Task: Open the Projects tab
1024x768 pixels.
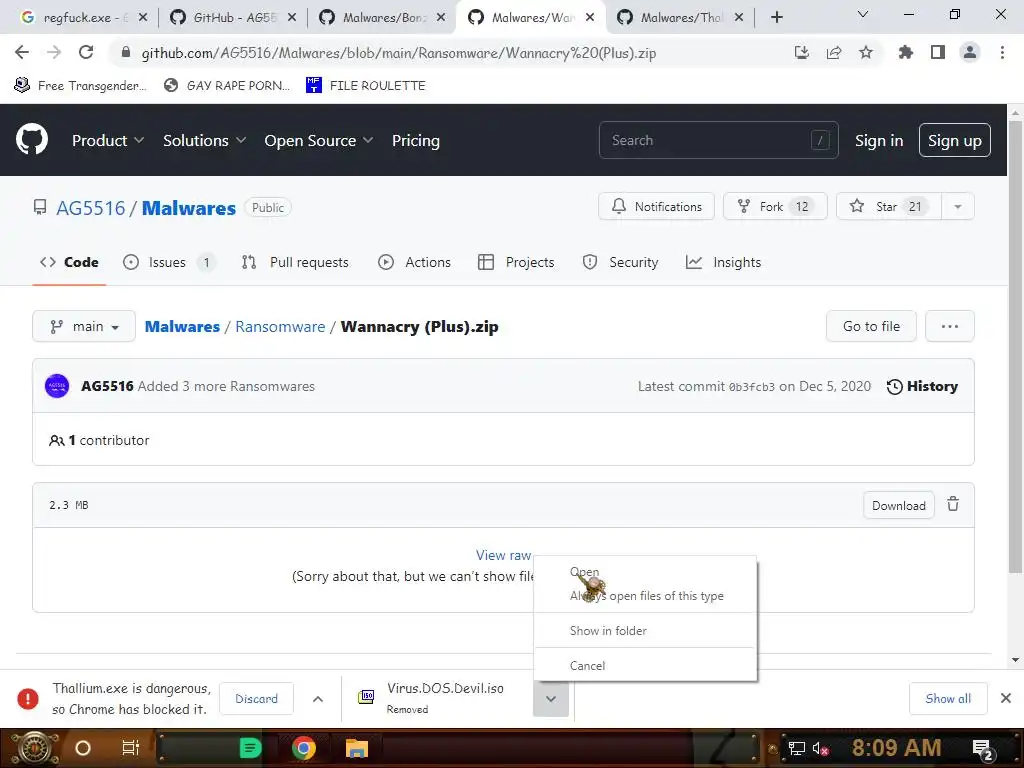Action: point(516,262)
